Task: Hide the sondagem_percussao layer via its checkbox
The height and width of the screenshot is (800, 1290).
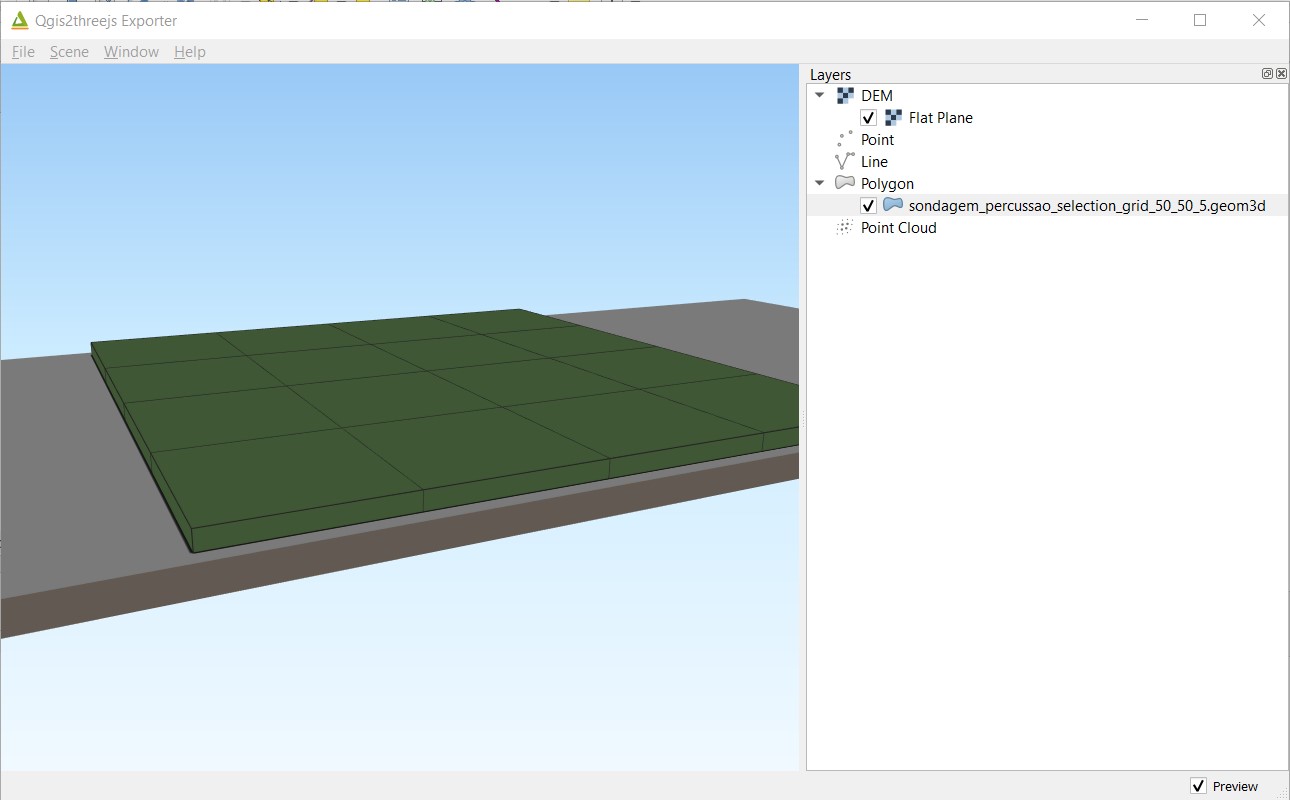Action: [869, 205]
